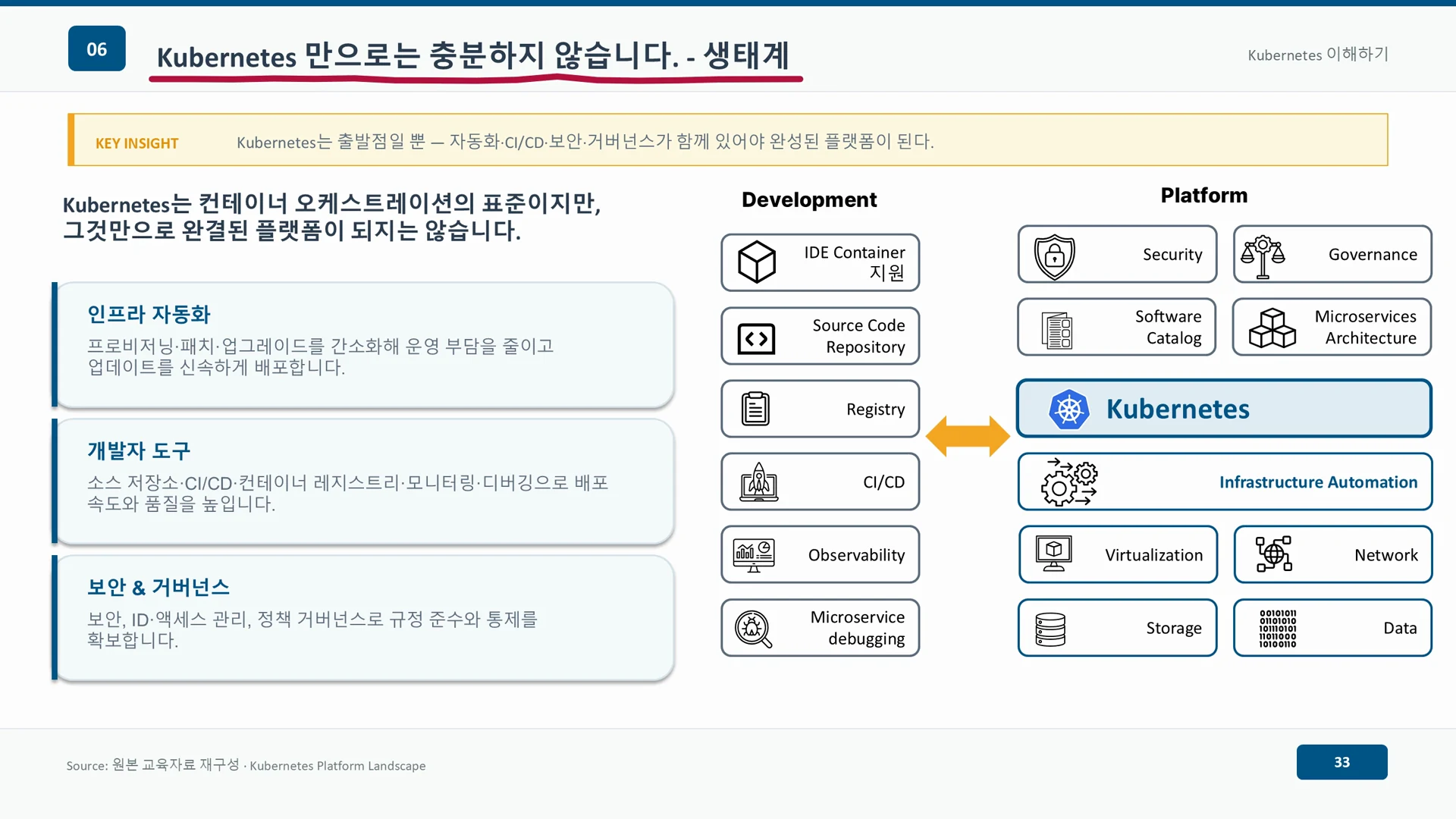Select the 인프라 자동화 card heading
Image resolution: width=1456 pixels, height=819 pixels.
pyautogui.click(x=149, y=314)
